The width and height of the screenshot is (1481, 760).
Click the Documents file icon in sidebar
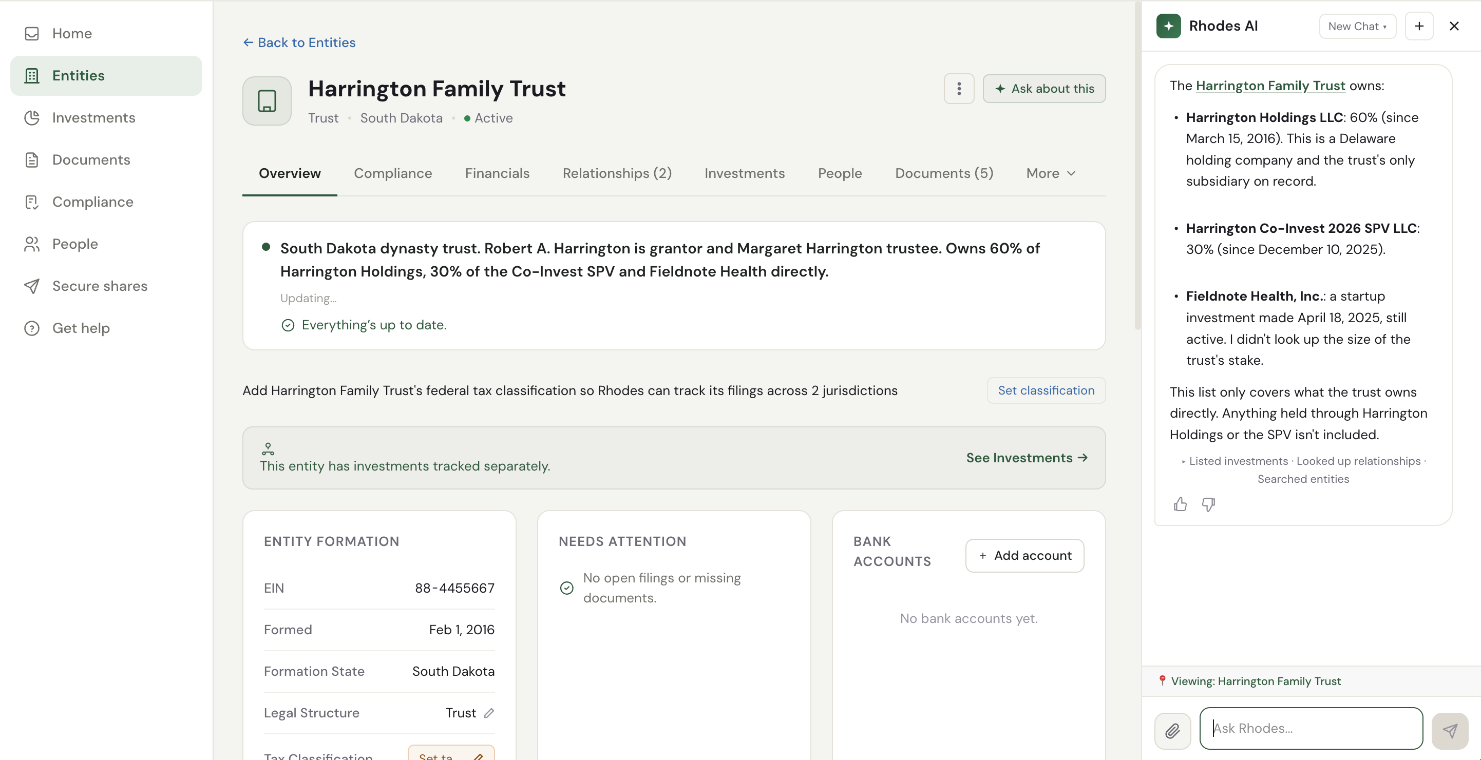(32, 159)
